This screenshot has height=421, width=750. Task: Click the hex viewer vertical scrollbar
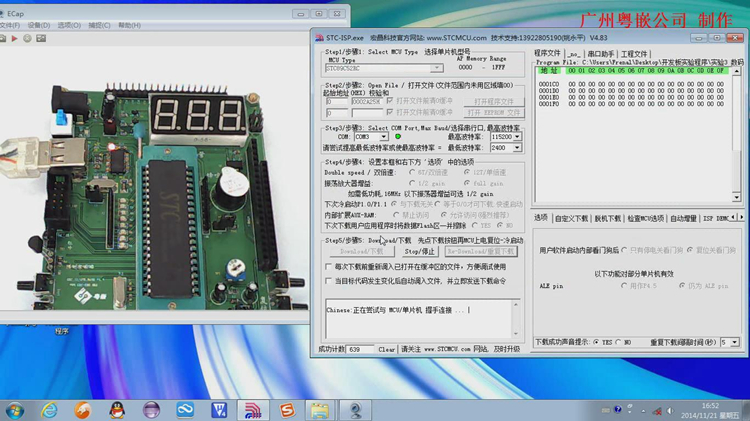coord(737,134)
